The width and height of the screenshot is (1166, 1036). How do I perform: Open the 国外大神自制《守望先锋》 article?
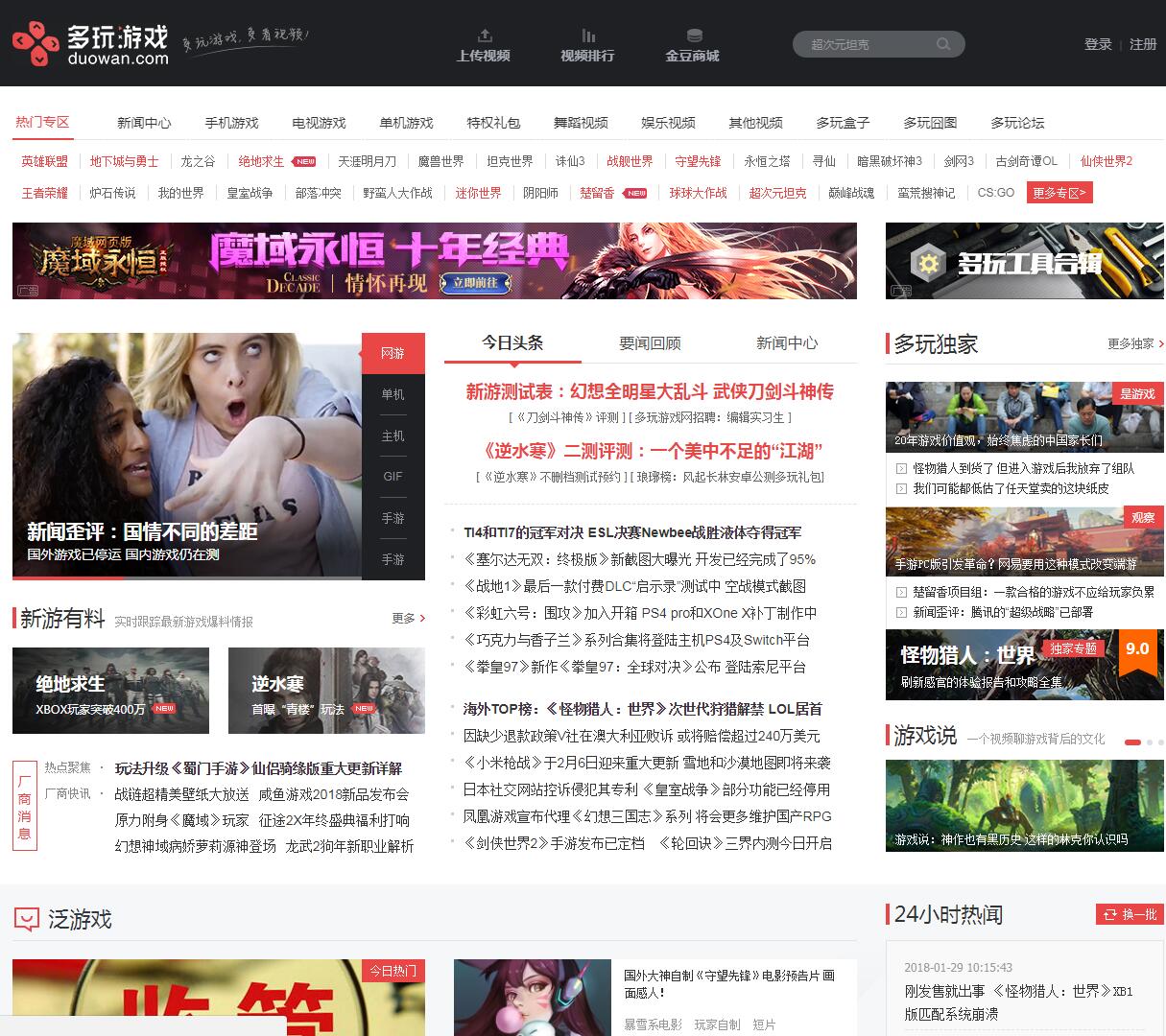point(729,984)
